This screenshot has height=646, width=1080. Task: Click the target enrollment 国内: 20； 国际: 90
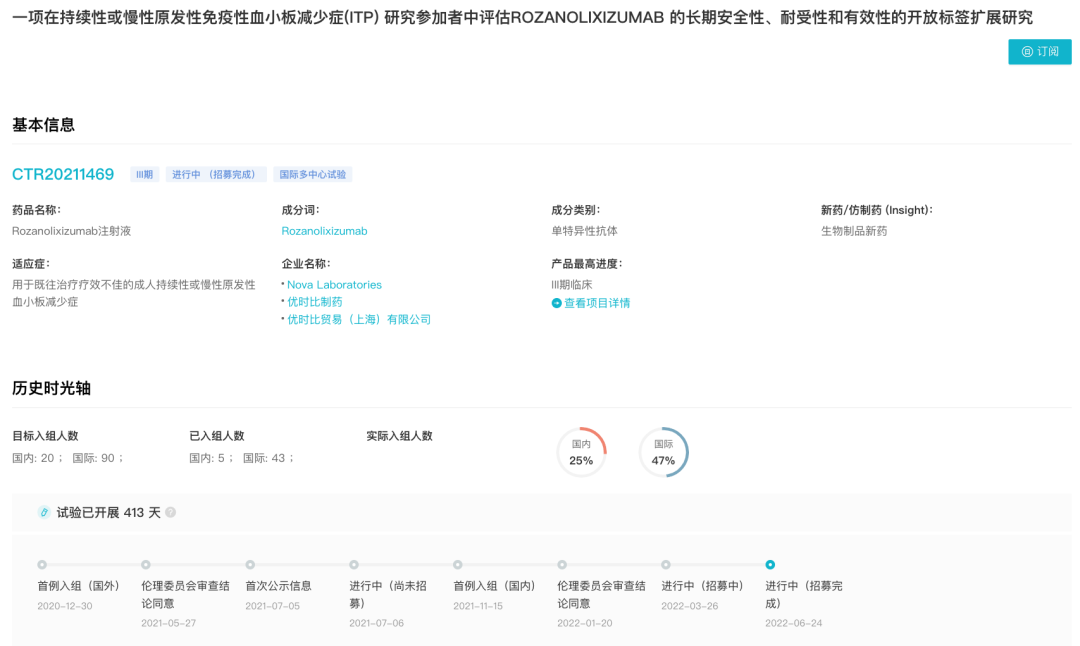(x=68, y=458)
